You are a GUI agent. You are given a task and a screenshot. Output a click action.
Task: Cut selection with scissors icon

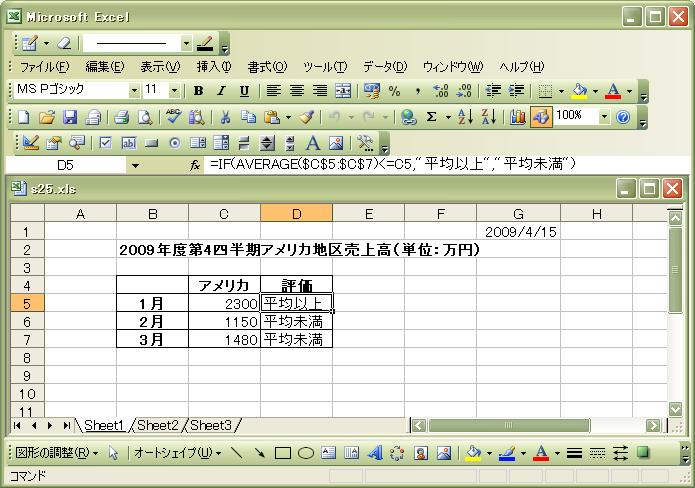225,117
